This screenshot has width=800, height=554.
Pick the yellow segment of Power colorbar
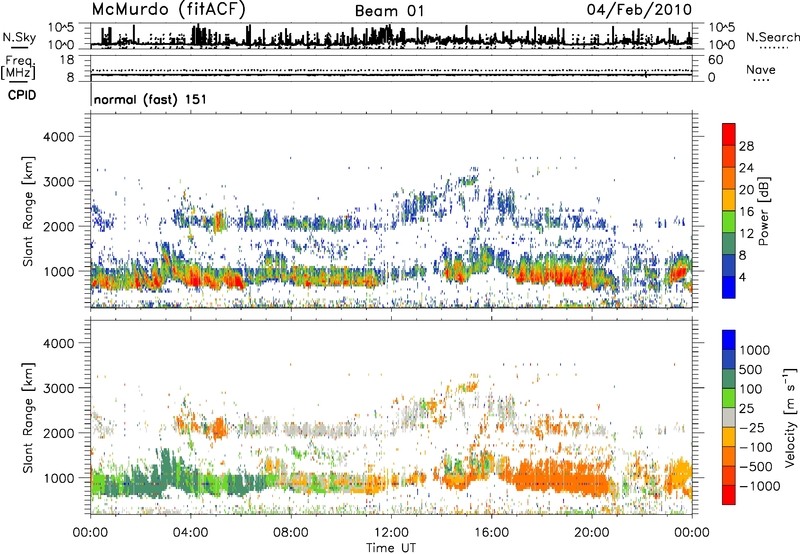[729, 200]
